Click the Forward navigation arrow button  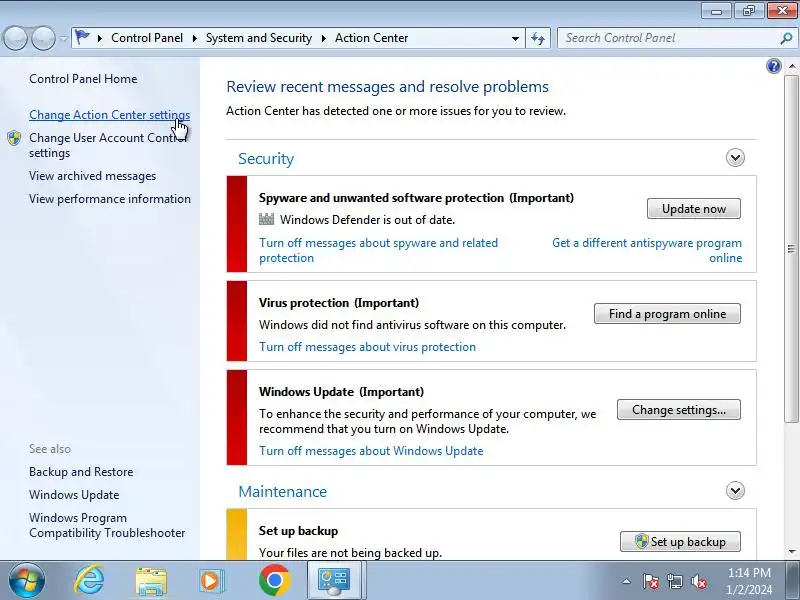pyautogui.click(x=44, y=38)
